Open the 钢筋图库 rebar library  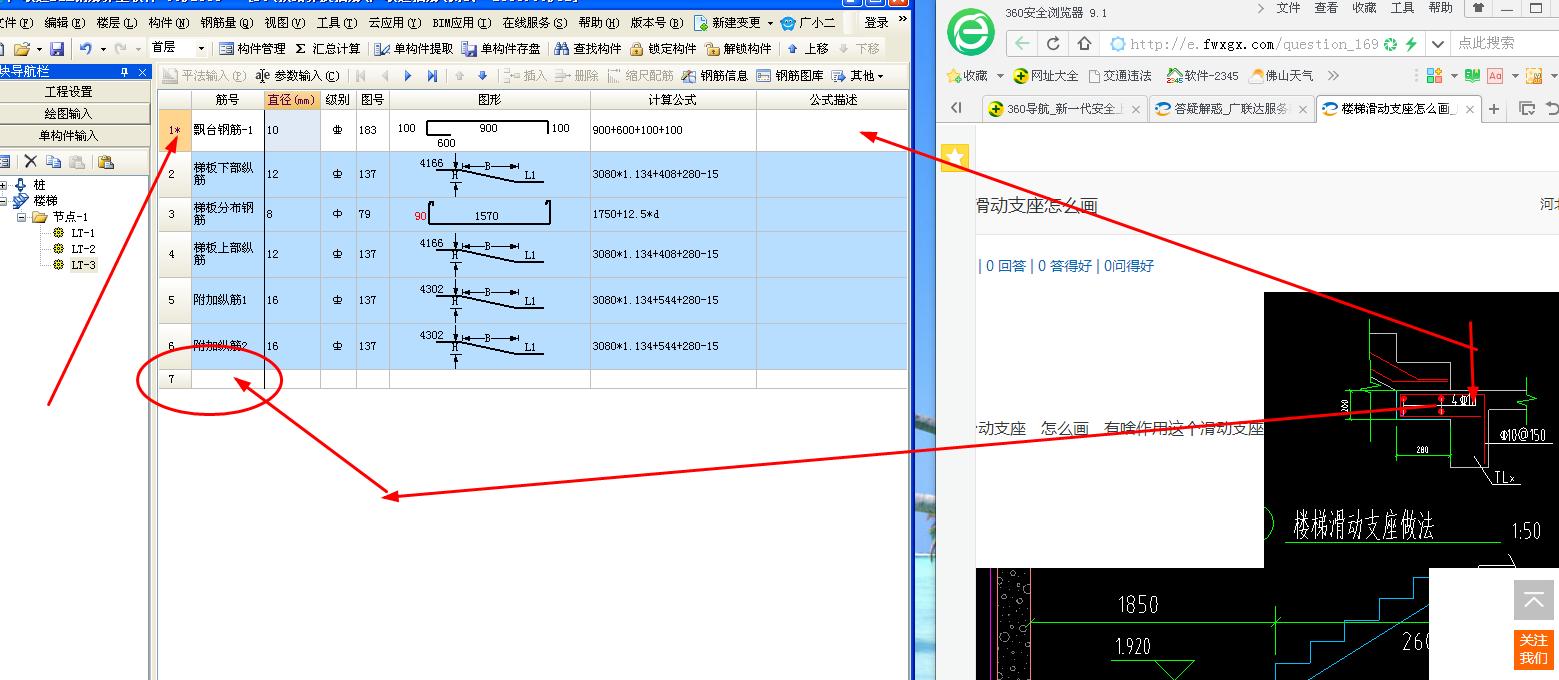(x=790, y=75)
